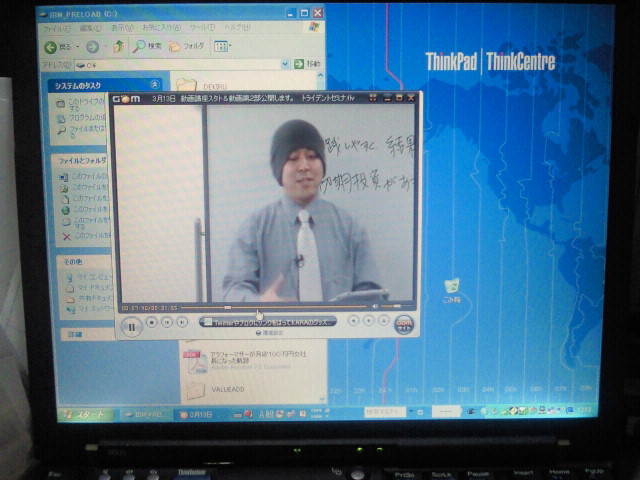
Task: Open the Windows Start (スタート) button
Action: point(84,415)
